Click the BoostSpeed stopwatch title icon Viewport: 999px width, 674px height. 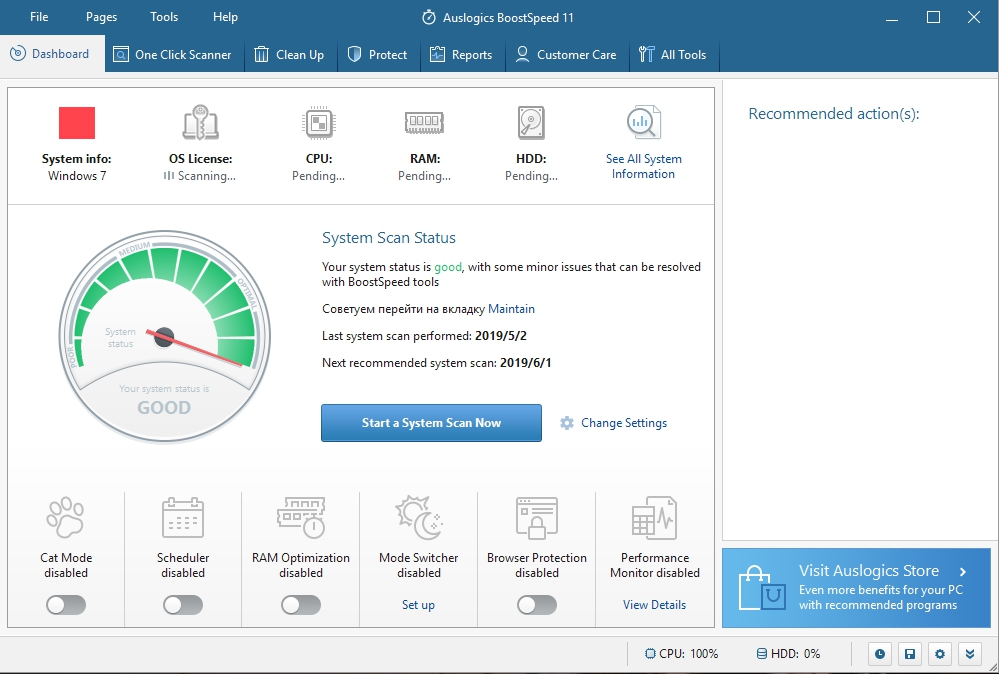[x=429, y=17]
